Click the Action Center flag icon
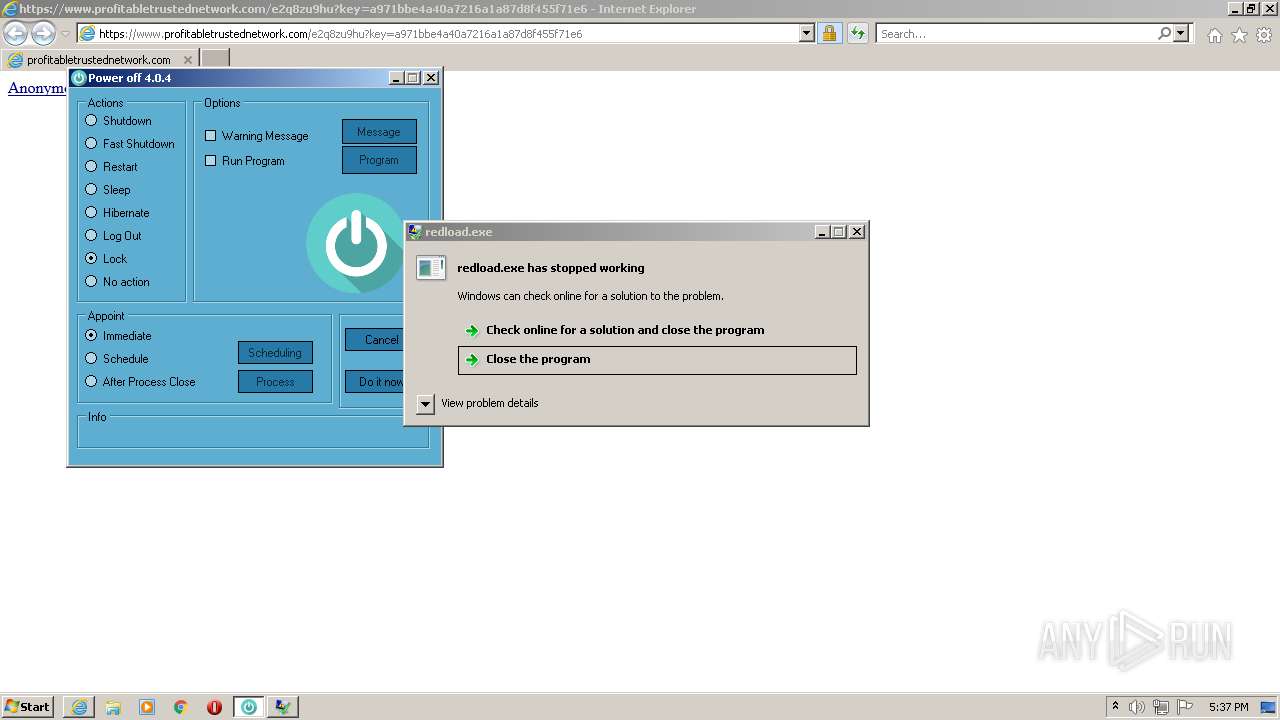Screen dimensions: 1280x720 1185,707
